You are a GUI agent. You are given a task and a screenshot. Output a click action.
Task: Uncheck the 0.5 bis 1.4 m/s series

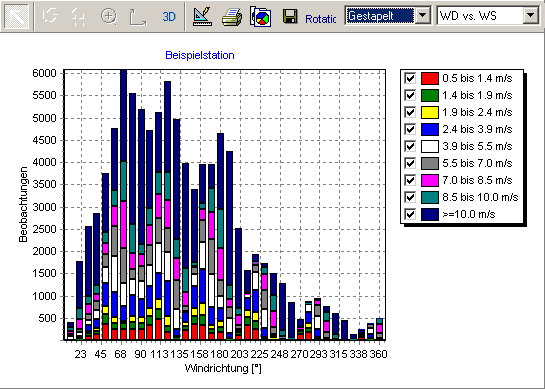[x=410, y=78]
